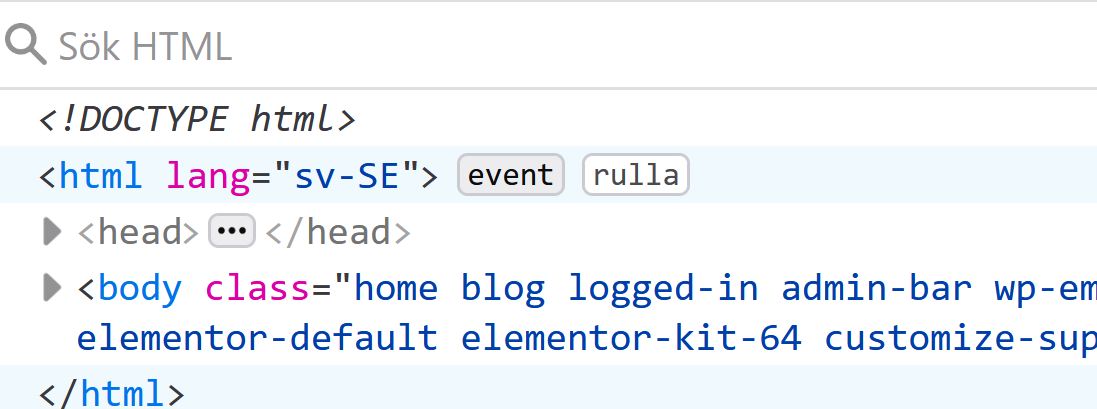
Task: Expand the head element node
Action: coord(52,232)
